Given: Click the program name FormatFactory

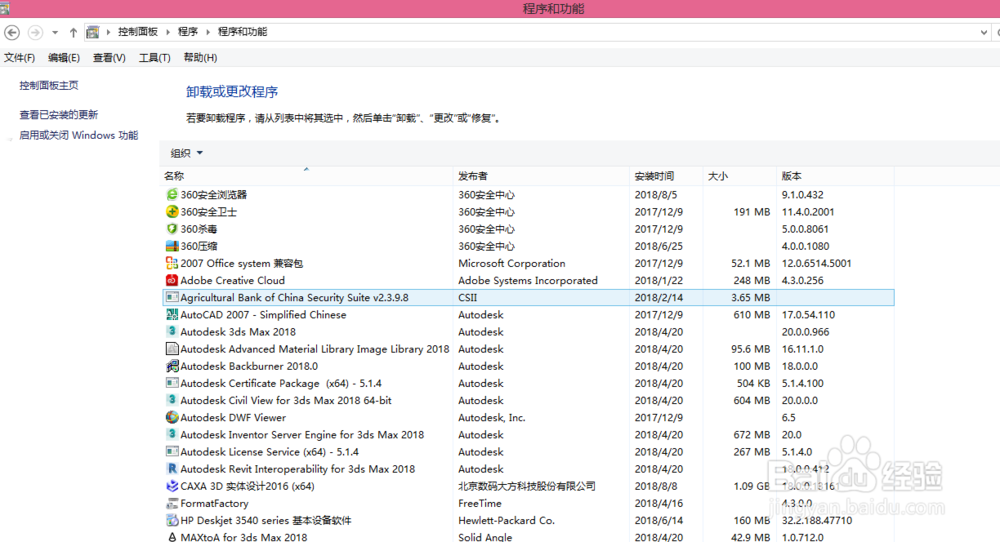Looking at the screenshot, I should [214, 504].
